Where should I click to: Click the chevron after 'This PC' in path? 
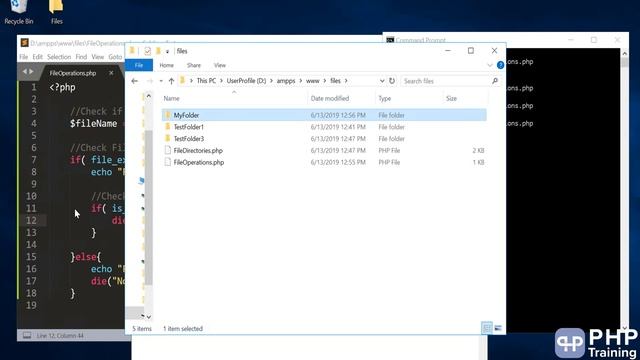pyautogui.click(x=221, y=81)
